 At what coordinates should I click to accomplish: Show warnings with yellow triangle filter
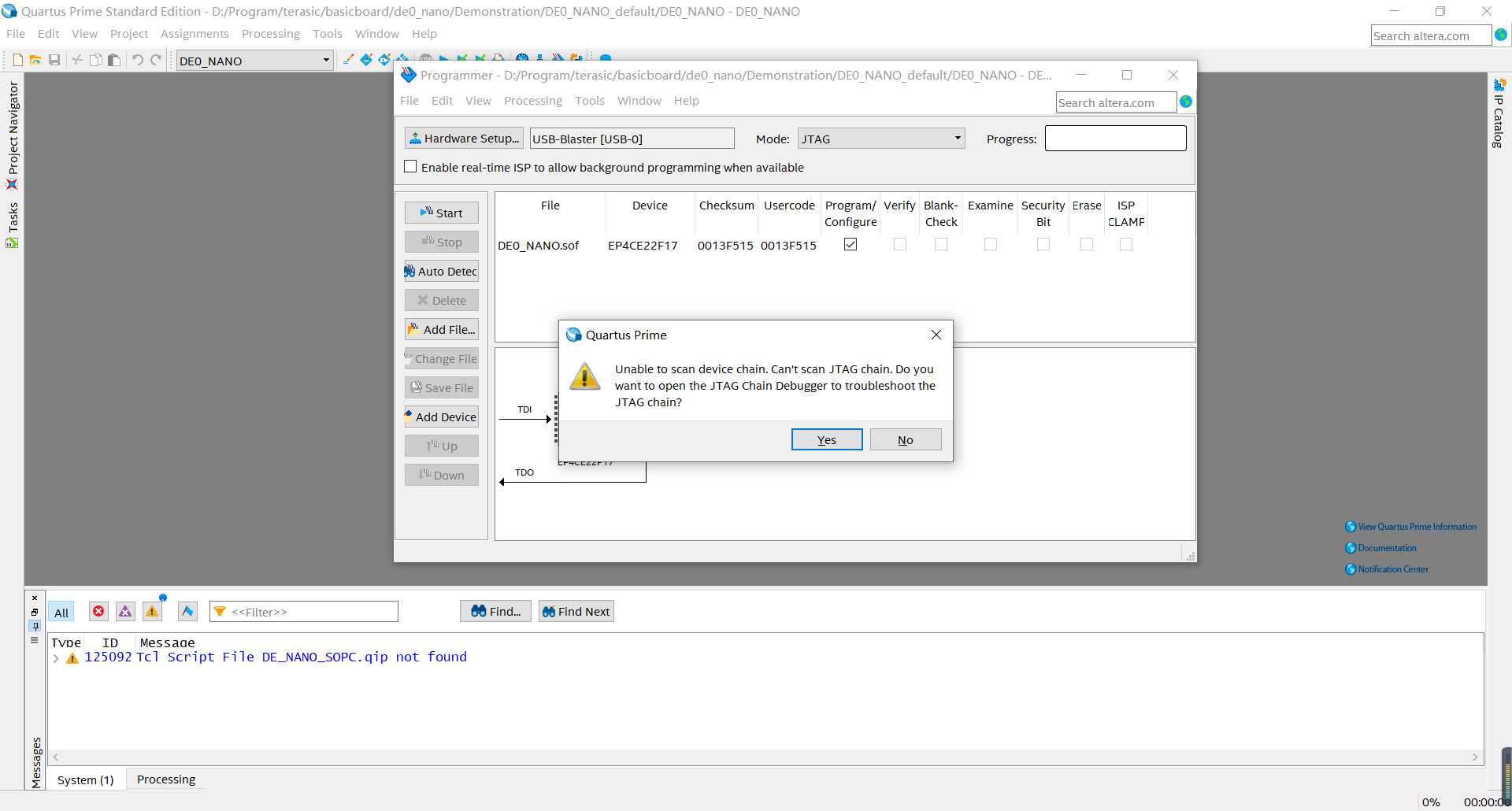(x=152, y=611)
